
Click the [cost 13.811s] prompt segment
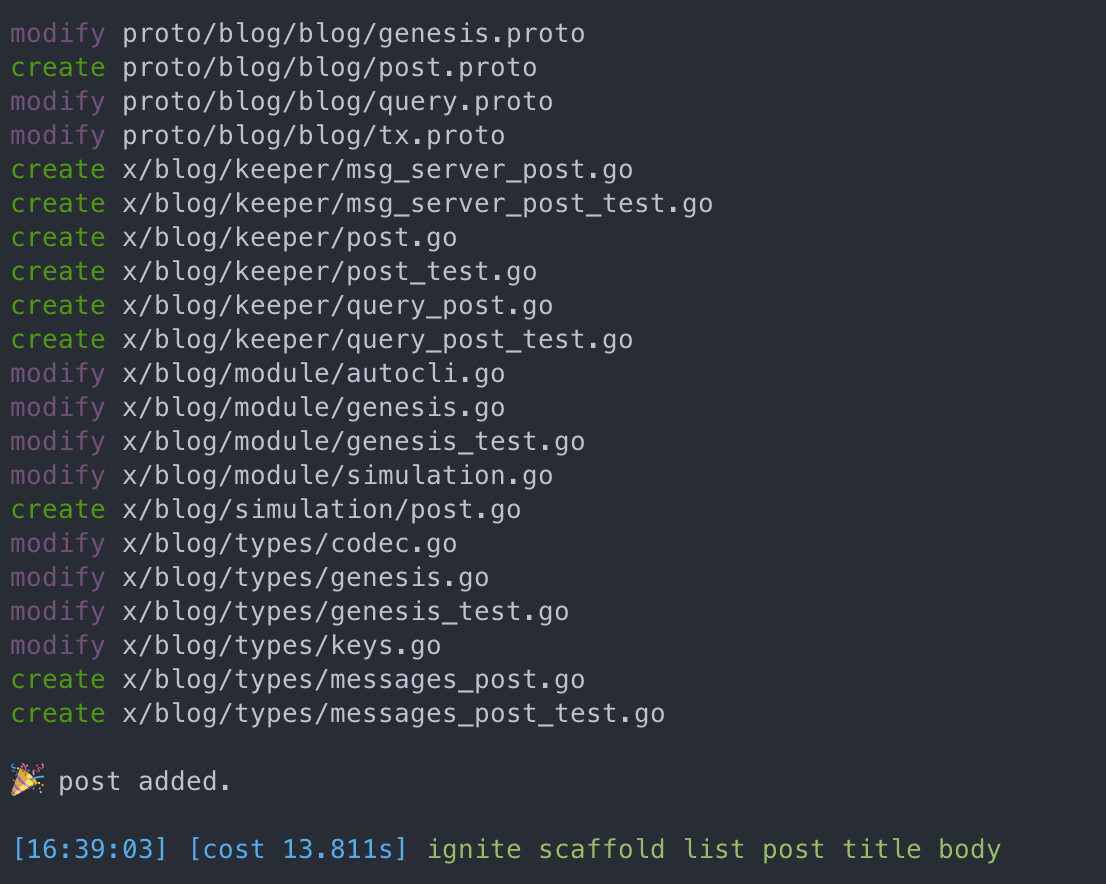(x=298, y=849)
